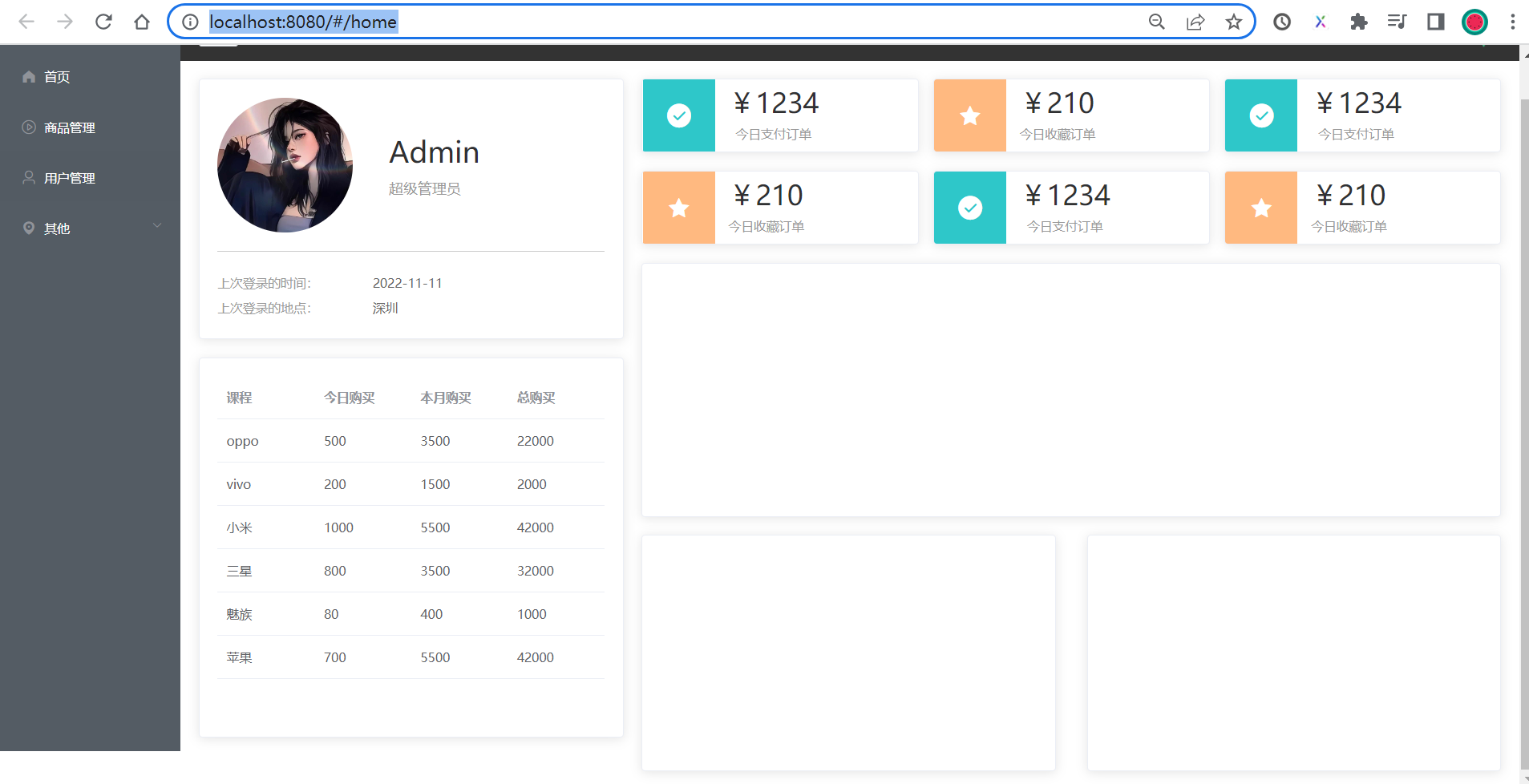
Task: Click the play-circle icon beside 商品管理
Action: [x=29, y=127]
